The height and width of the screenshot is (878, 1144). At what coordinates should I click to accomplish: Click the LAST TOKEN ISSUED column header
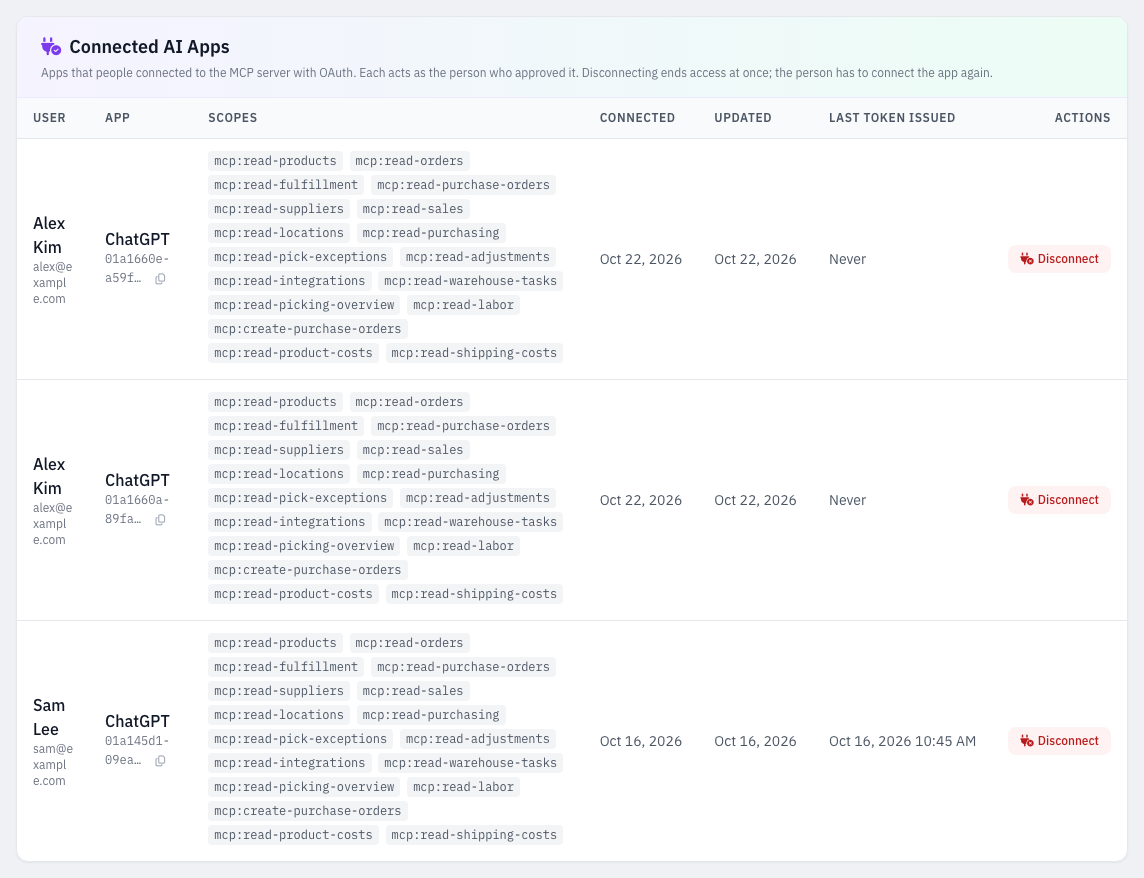tap(892, 118)
